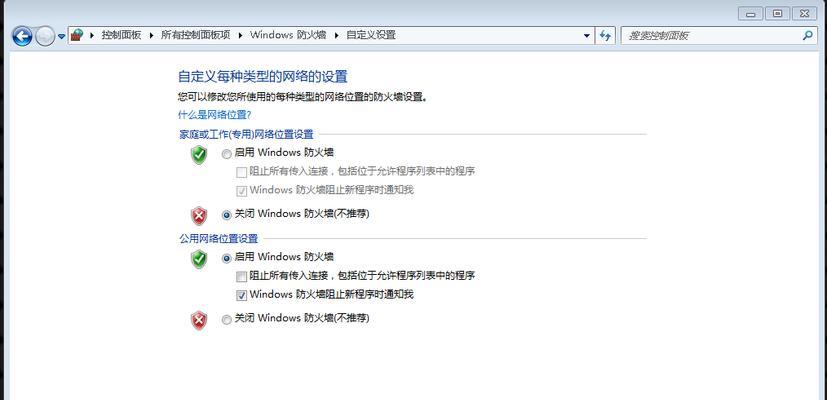Click the refresh button beside address bar

coord(605,36)
